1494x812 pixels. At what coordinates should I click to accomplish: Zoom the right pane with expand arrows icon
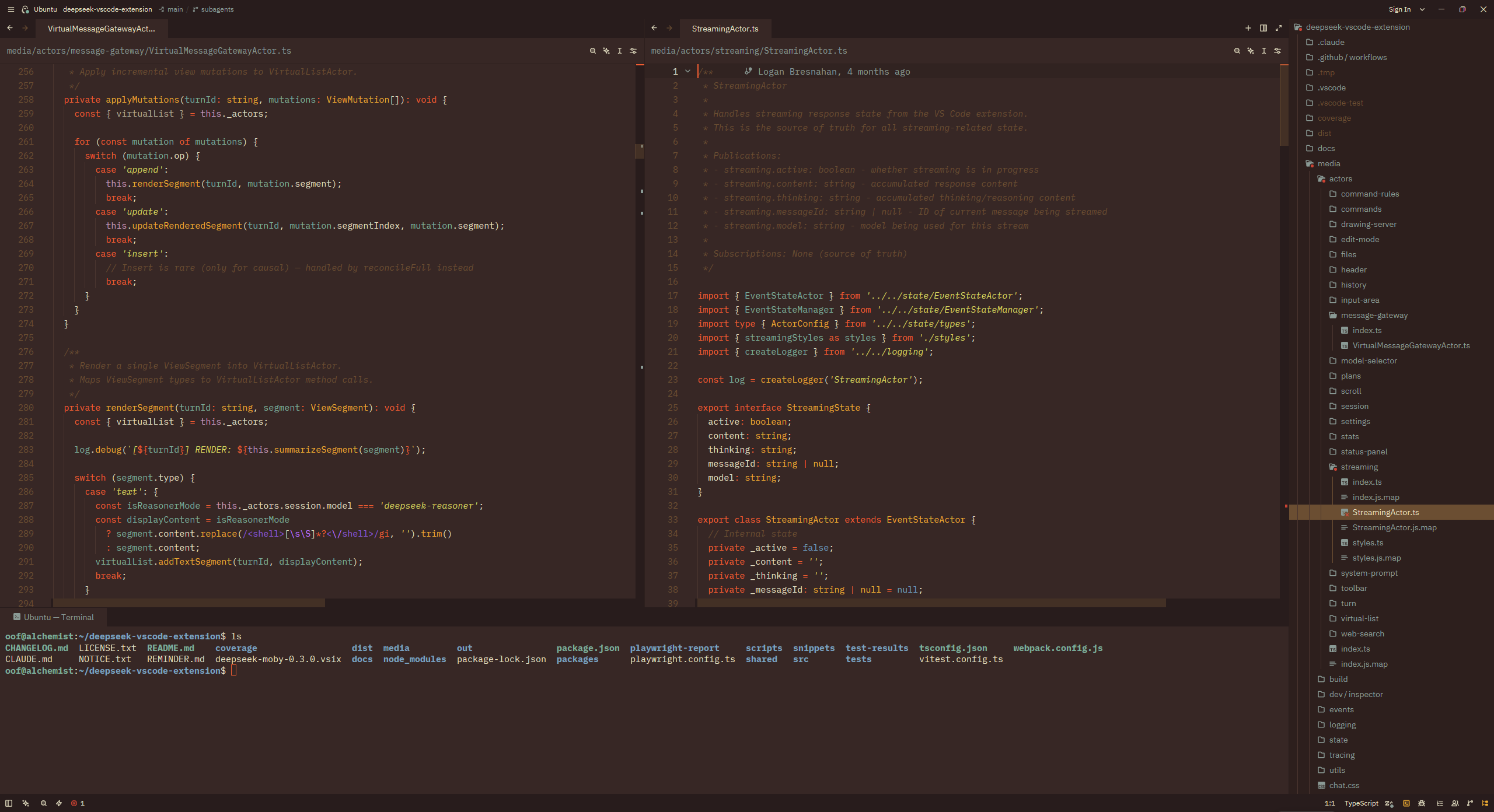click(1279, 28)
